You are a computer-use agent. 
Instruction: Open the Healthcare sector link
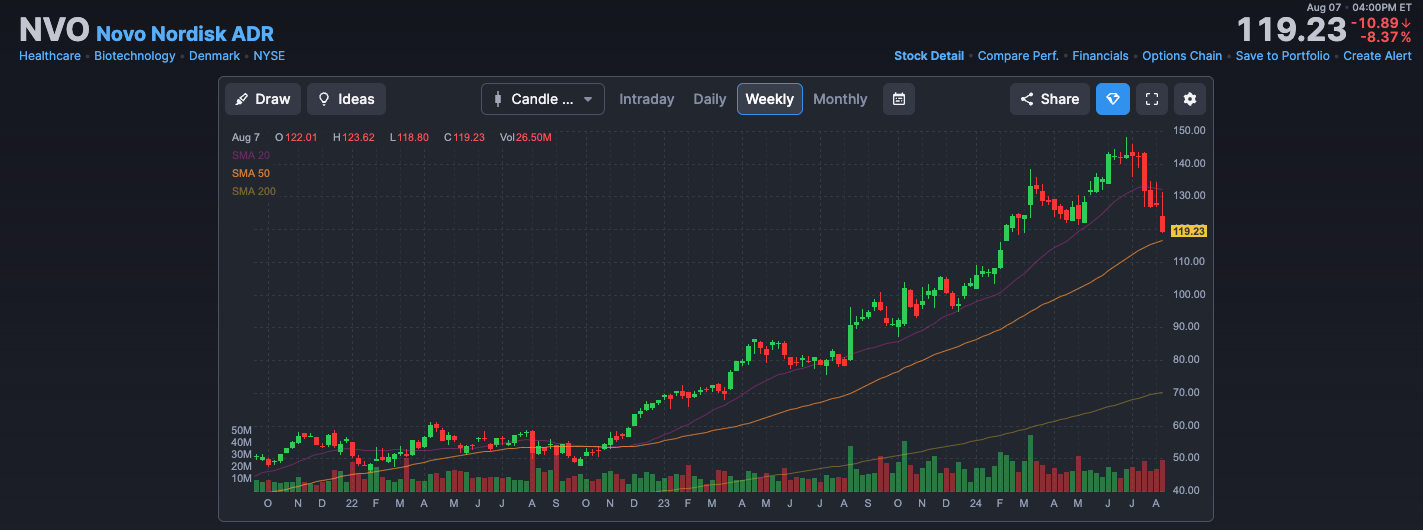50,56
